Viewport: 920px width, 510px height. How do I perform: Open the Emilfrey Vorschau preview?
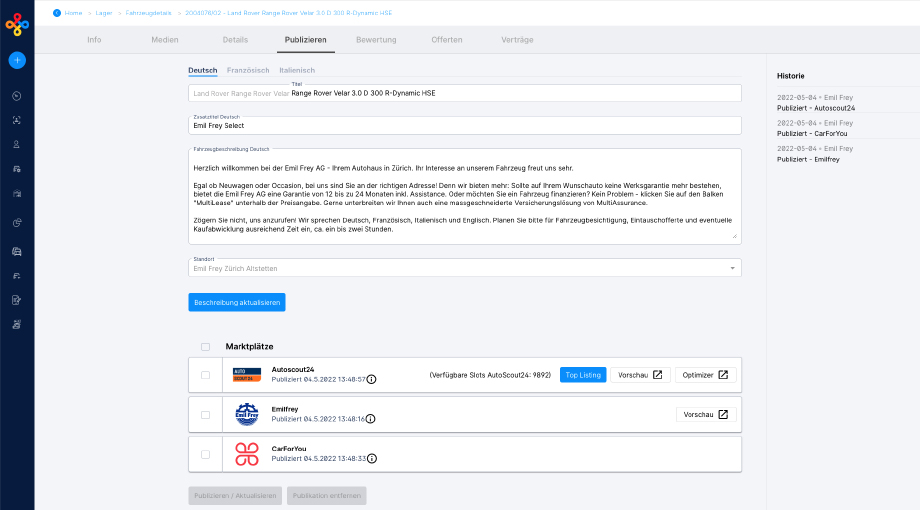click(x=706, y=414)
